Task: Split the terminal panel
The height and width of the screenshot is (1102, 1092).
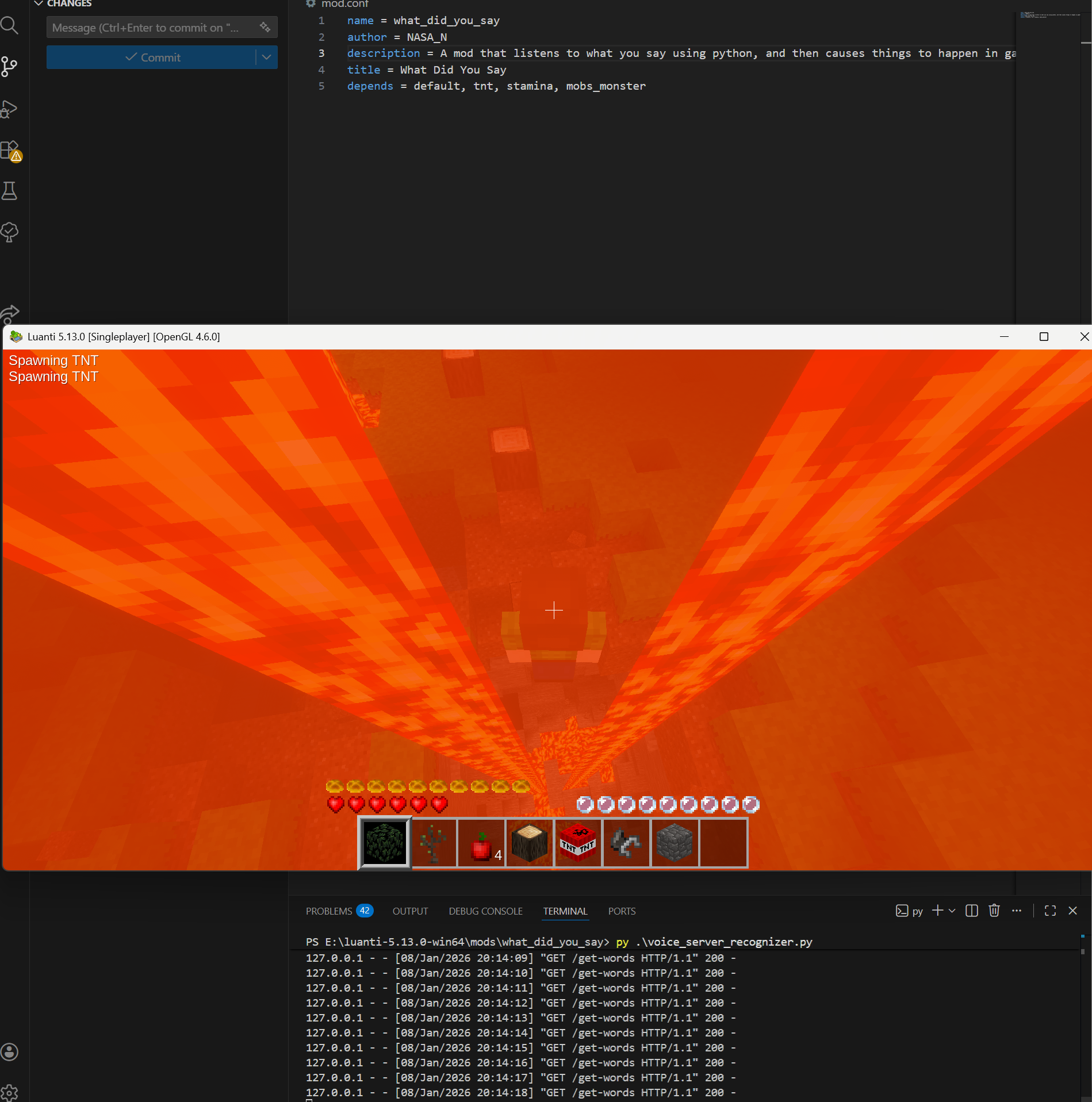Action: (x=971, y=911)
